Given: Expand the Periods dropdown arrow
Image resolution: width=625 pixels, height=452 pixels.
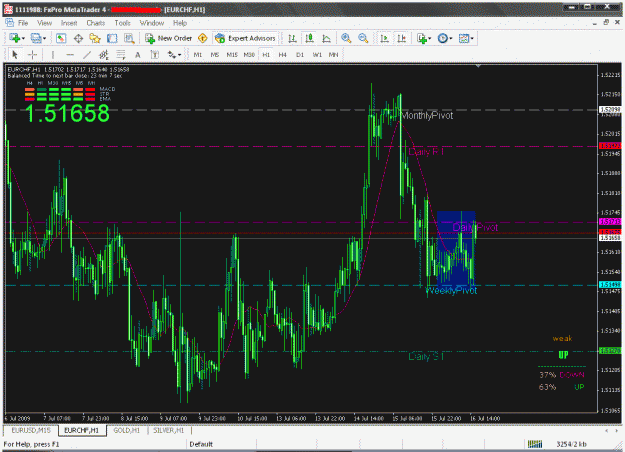Looking at the screenshot, I should pyautogui.click(x=451, y=38).
